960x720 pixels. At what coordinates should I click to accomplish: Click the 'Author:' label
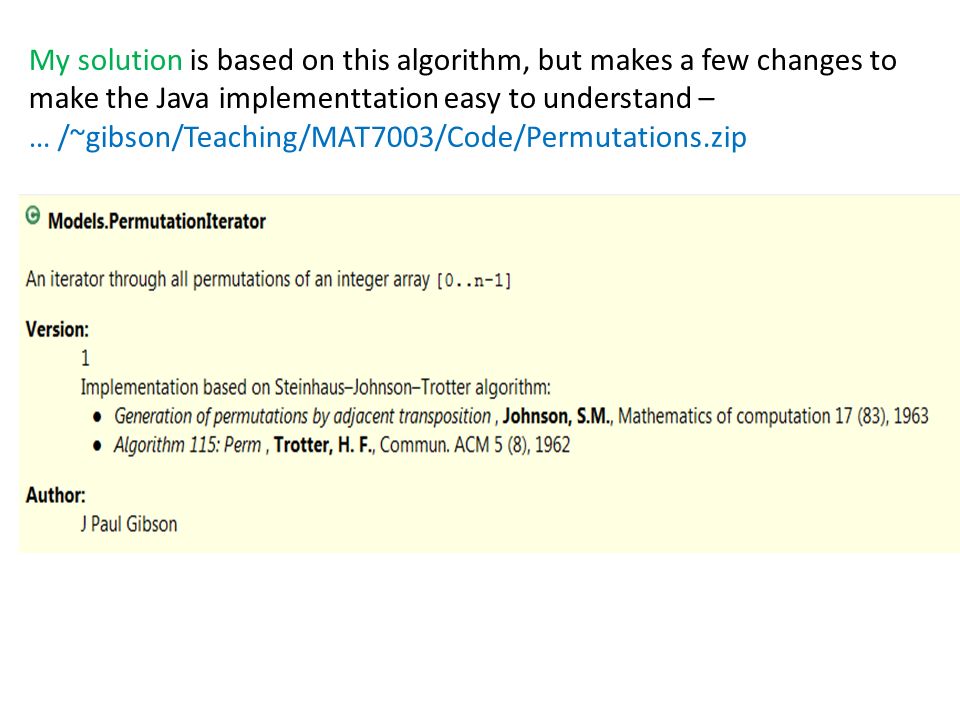click(55, 495)
